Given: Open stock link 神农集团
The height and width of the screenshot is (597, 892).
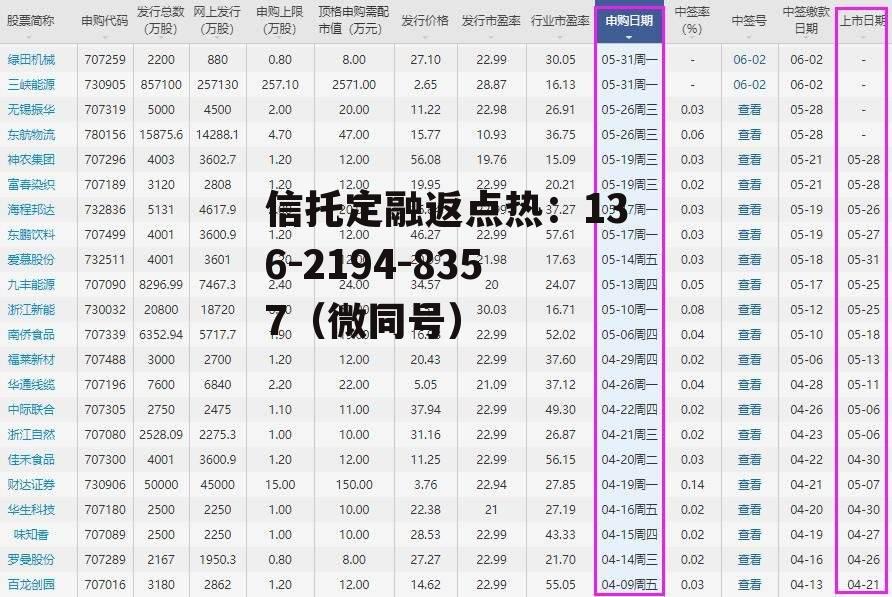Looking at the screenshot, I should click(31, 159).
